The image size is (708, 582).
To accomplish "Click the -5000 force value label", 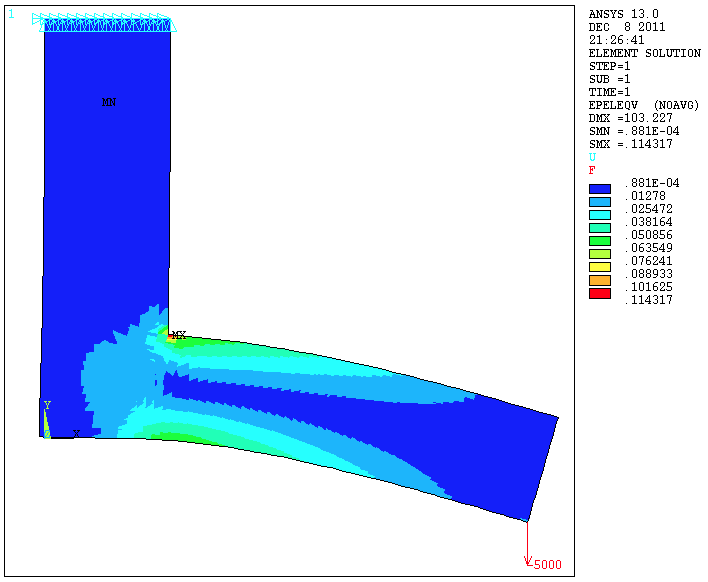I will (546, 565).
